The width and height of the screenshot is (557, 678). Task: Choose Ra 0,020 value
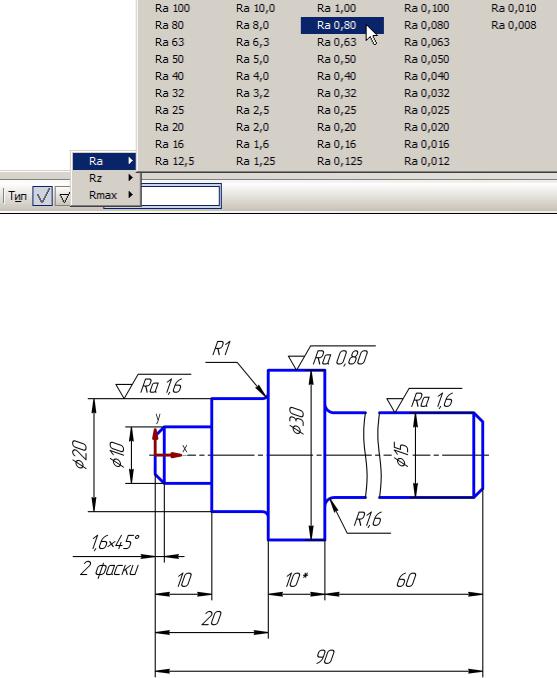427,127
